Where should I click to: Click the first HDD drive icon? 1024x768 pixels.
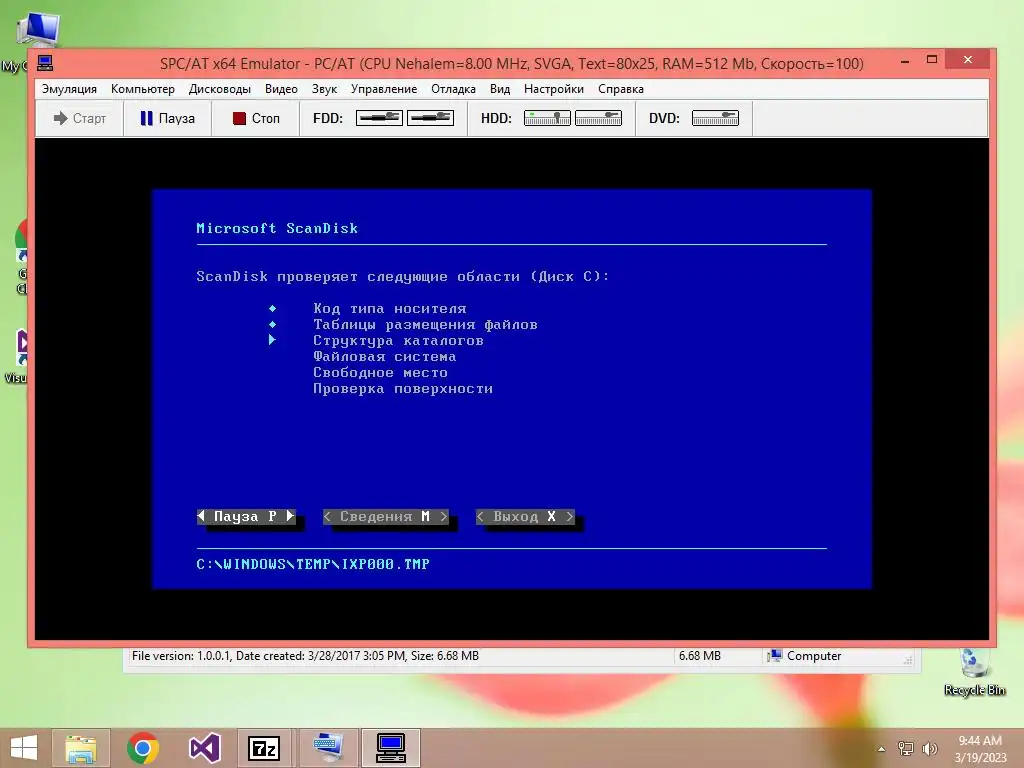(547, 118)
